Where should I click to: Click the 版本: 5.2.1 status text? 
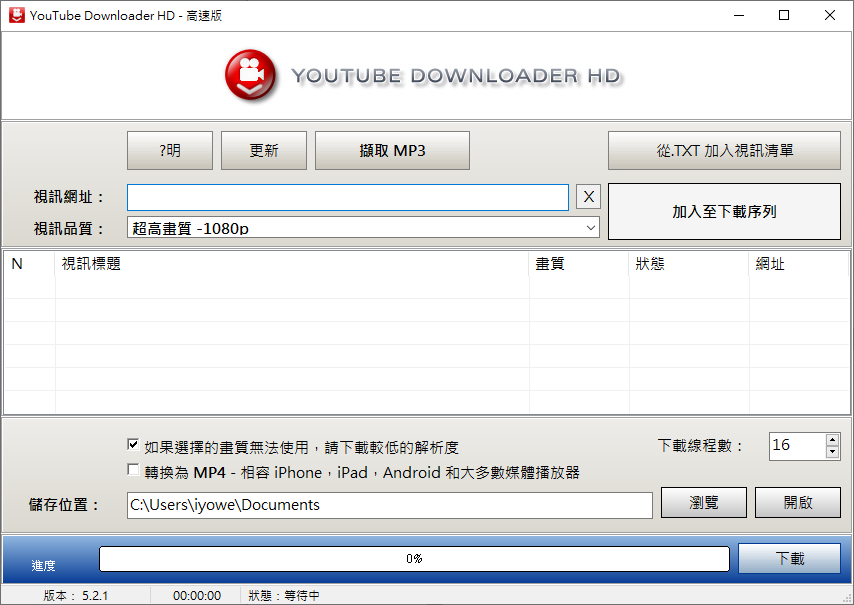point(76,596)
